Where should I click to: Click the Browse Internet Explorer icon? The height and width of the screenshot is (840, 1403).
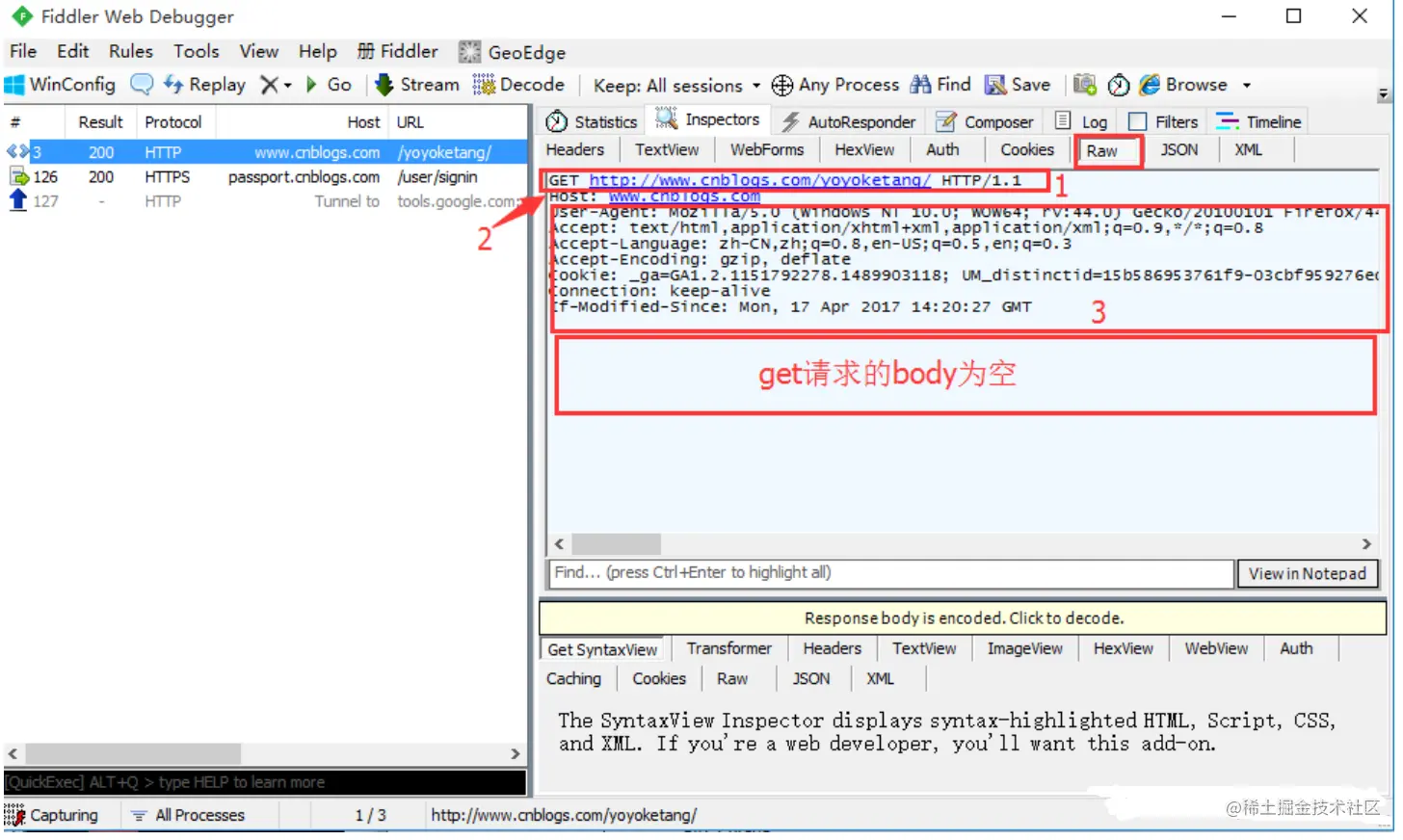[x=1150, y=85]
